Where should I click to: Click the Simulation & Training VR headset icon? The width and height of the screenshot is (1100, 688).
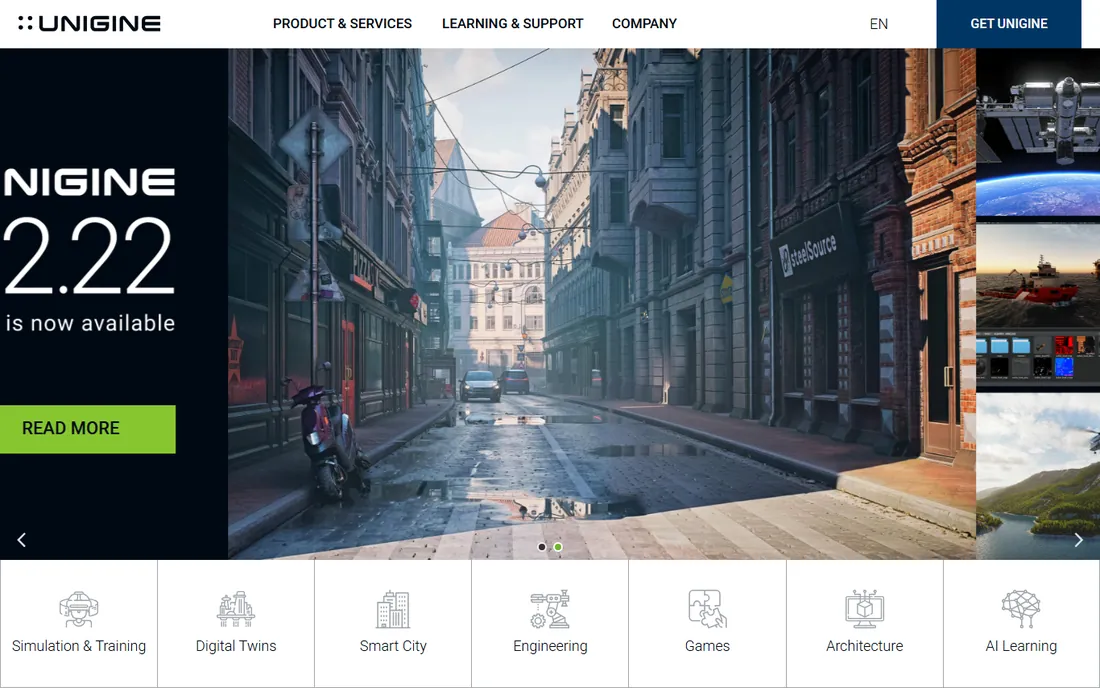(79, 609)
